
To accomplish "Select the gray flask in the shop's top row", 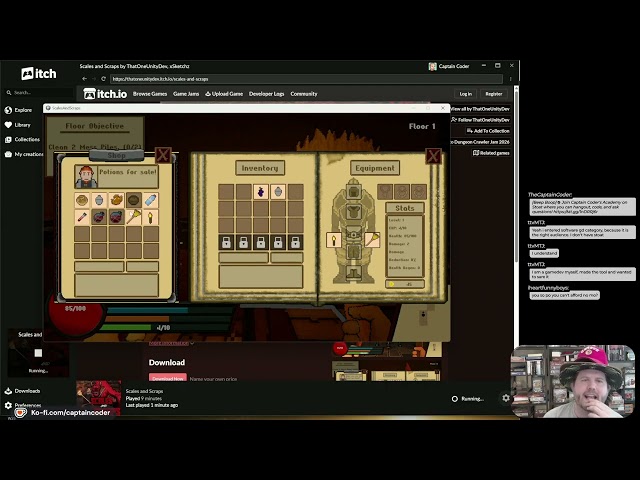I will (x=99, y=200).
